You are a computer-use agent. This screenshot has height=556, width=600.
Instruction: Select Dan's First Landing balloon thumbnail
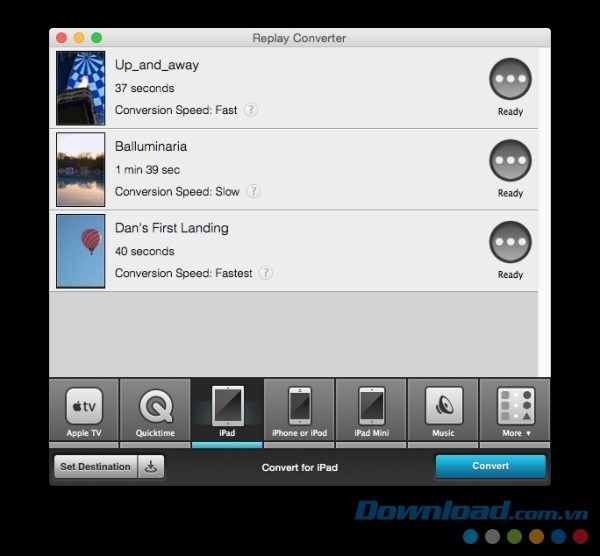tap(81, 251)
